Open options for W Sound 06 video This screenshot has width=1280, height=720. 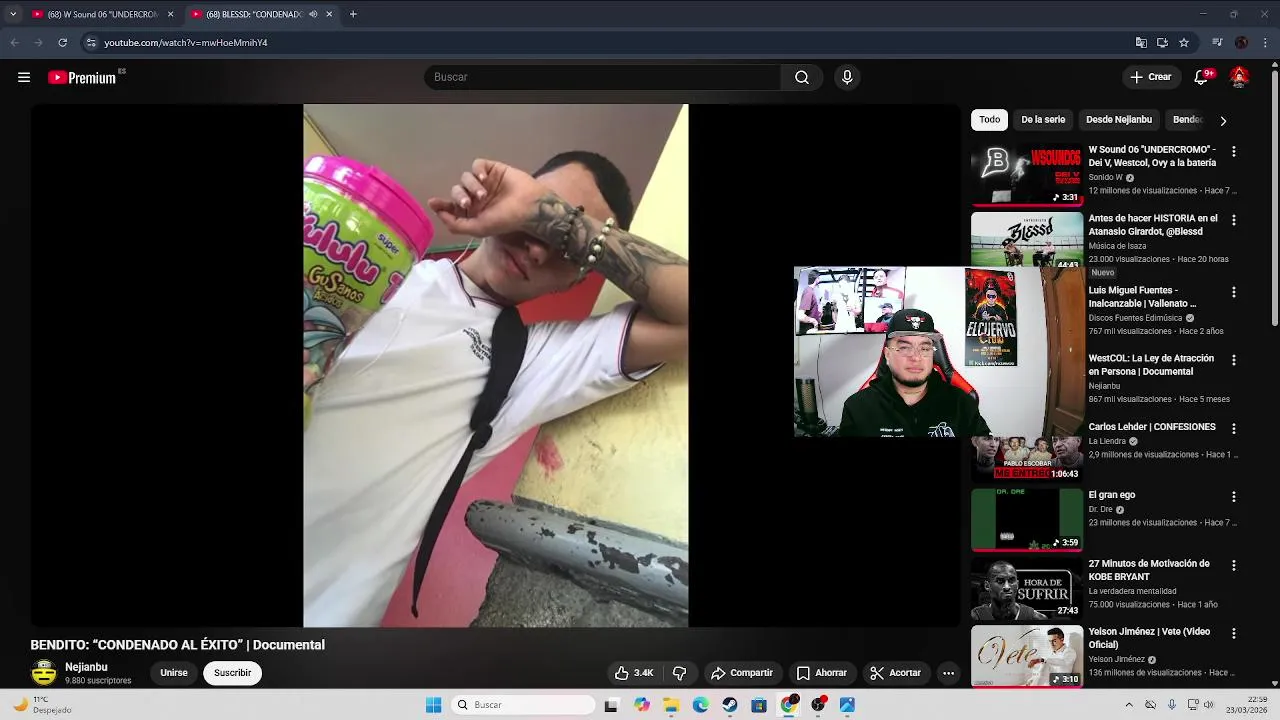coord(1233,151)
